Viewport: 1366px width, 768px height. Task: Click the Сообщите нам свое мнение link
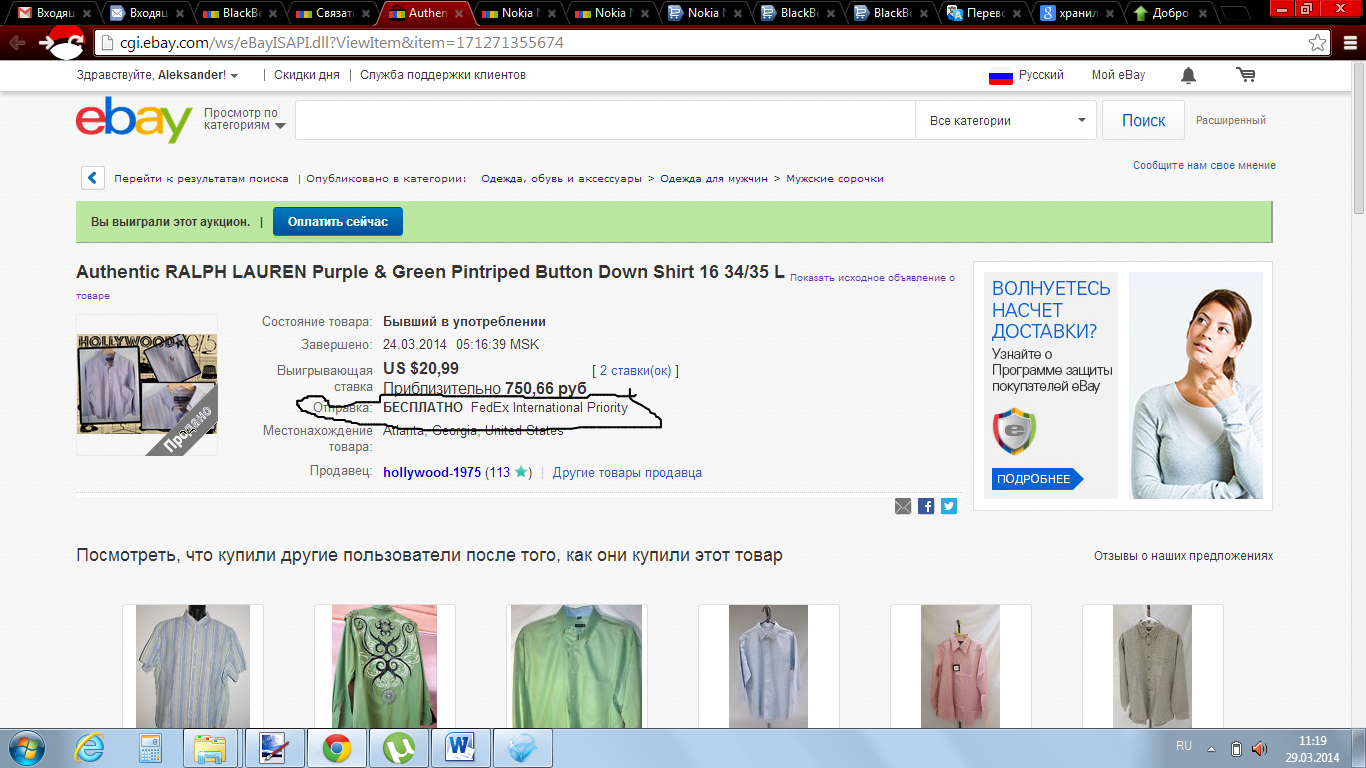1204,165
